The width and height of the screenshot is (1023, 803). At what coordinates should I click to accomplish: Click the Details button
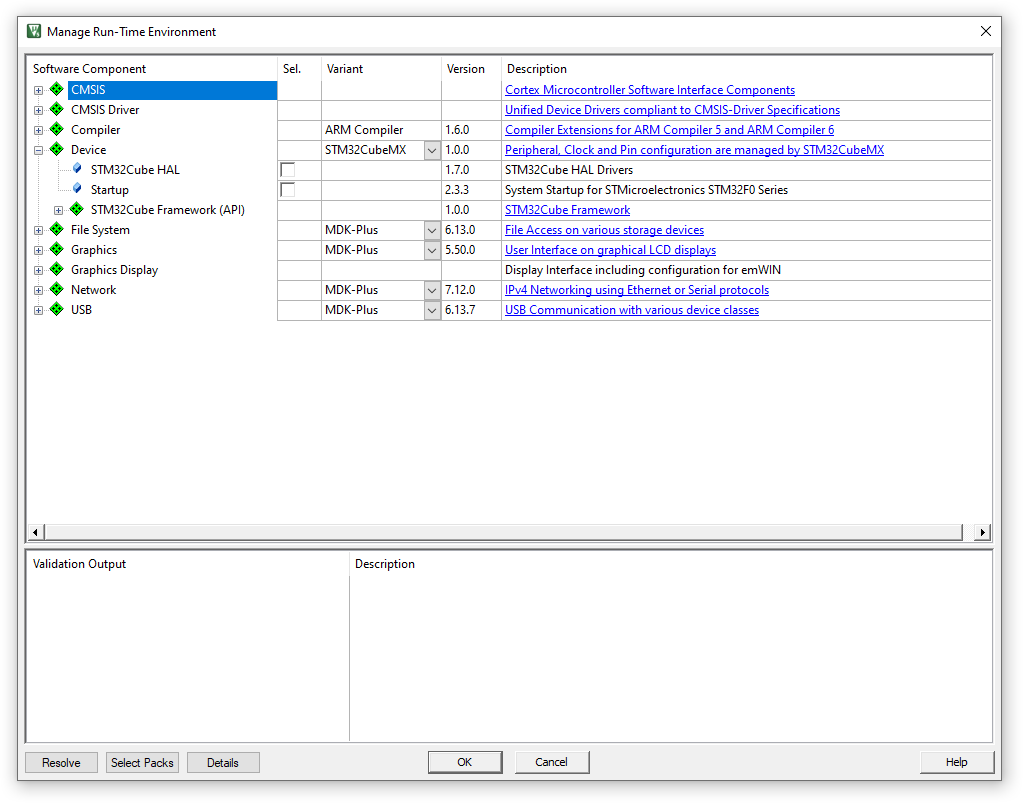tap(223, 762)
